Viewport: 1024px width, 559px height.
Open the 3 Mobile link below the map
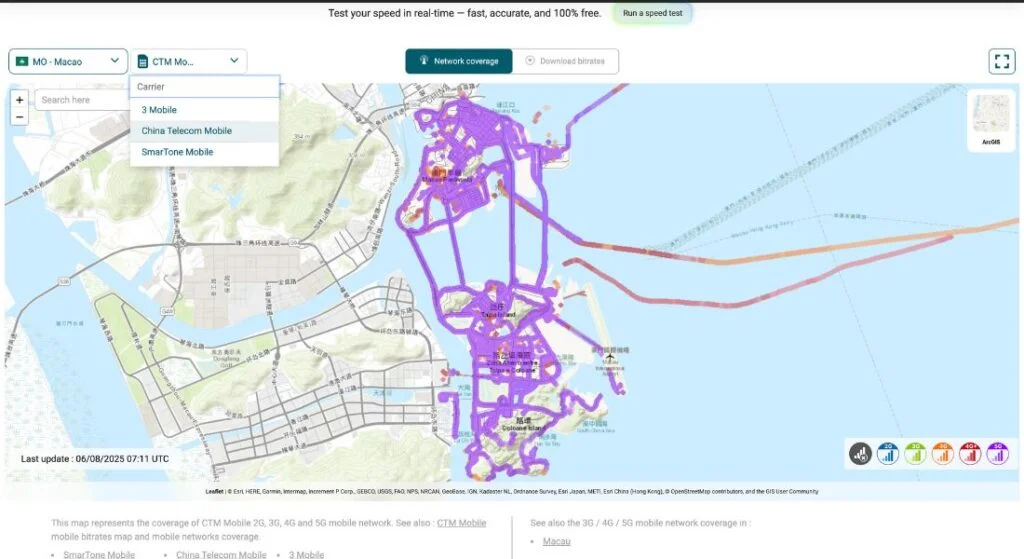[306, 554]
